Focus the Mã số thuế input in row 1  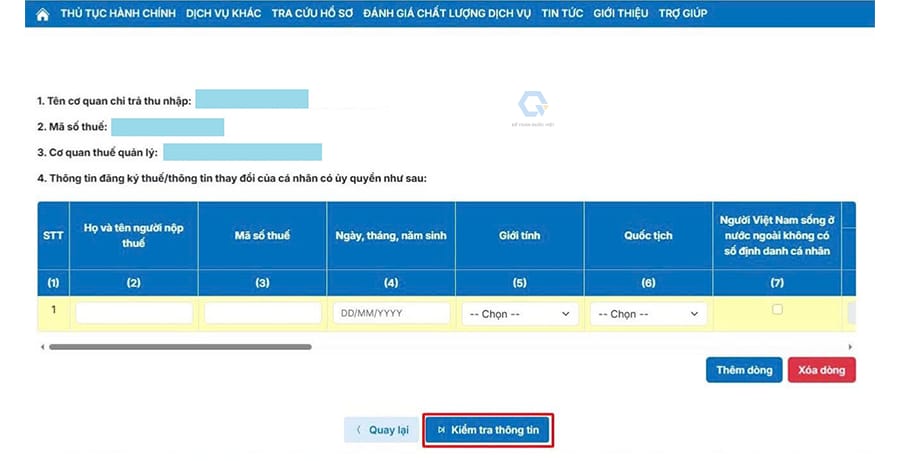click(x=263, y=313)
